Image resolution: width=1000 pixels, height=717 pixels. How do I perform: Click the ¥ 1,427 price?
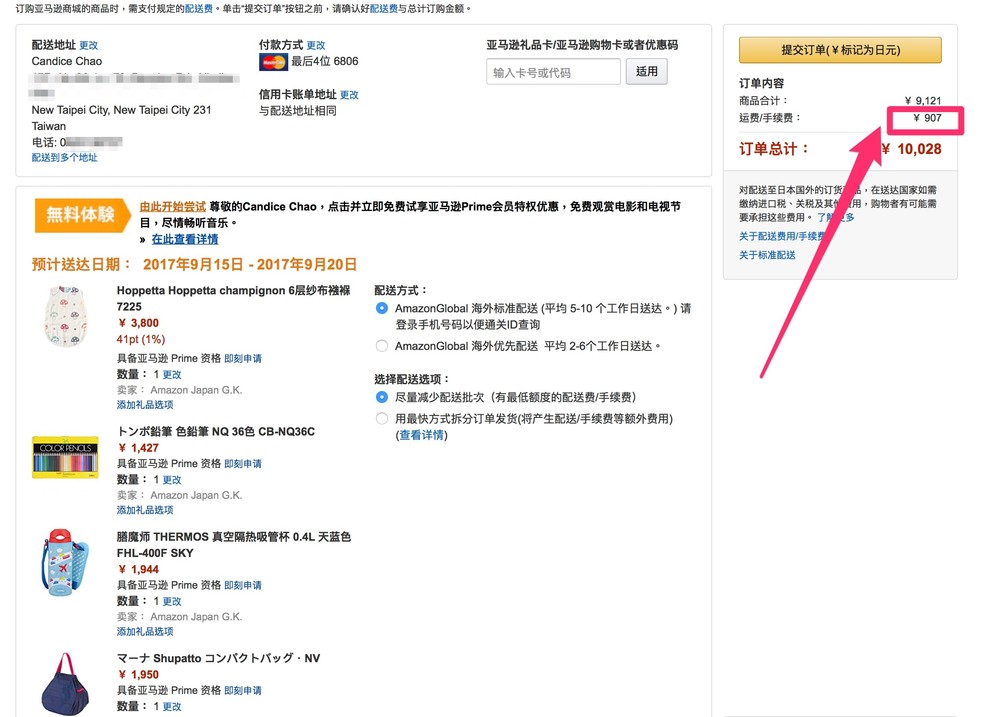[138, 448]
